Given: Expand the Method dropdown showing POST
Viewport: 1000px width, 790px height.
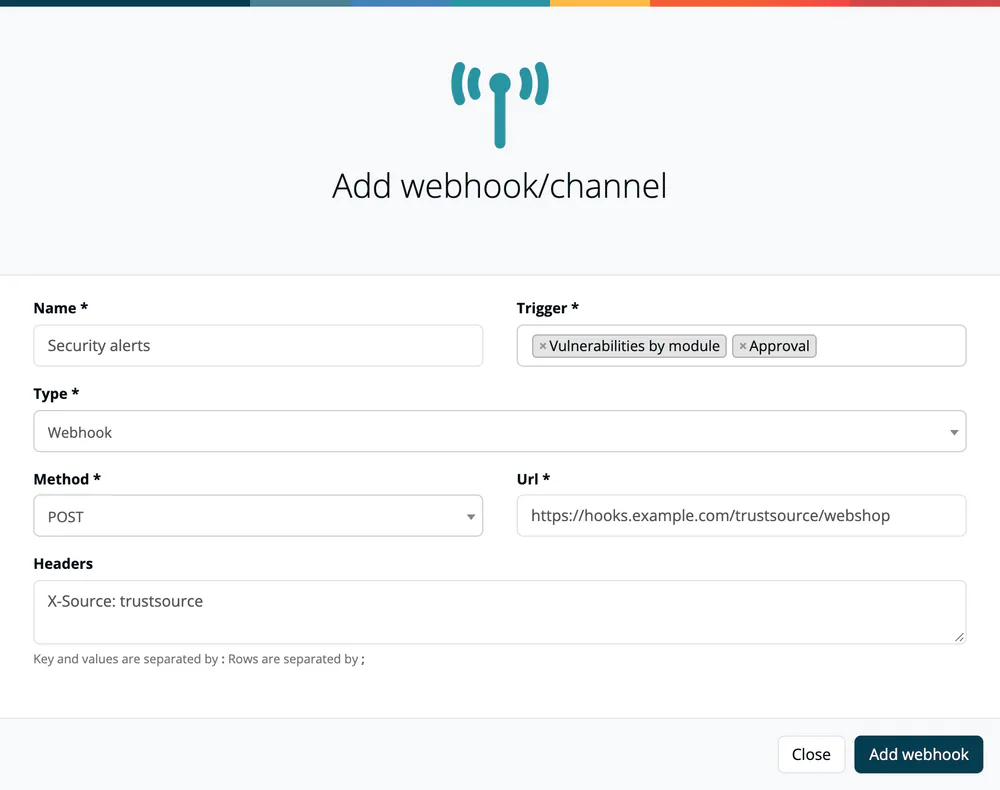Looking at the screenshot, I should pos(258,516).
